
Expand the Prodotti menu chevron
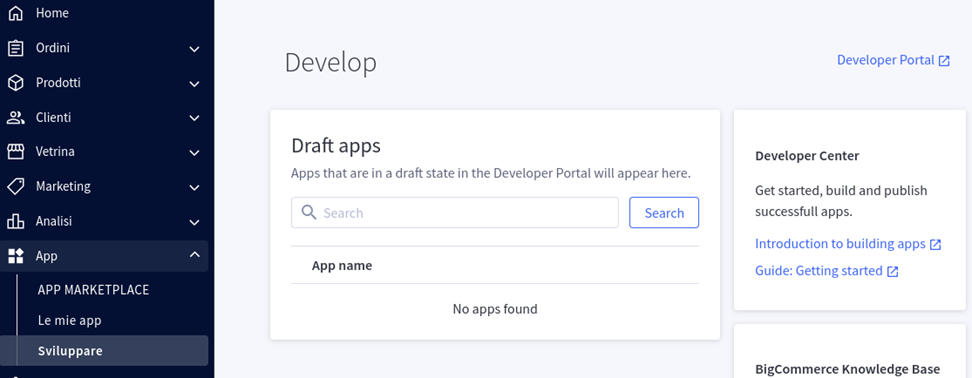point(194,84)
